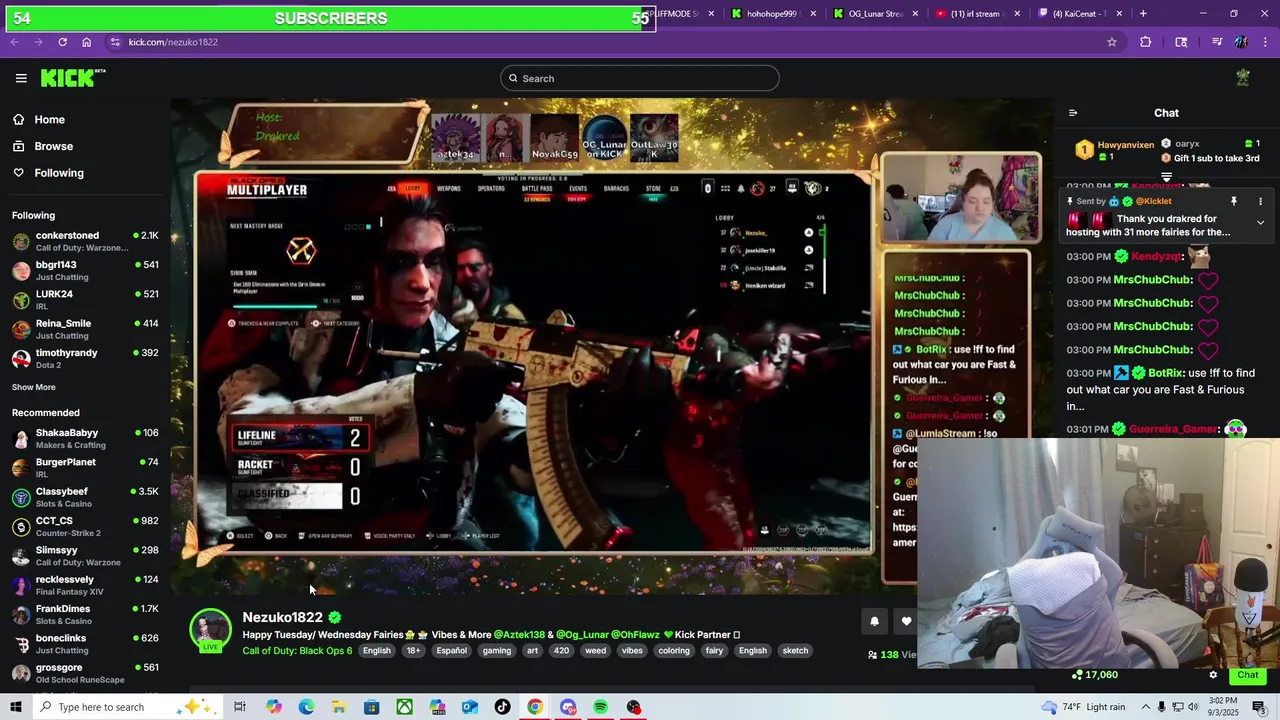The height and width of the screenshot is (720, 1280).
Task: Click the Chrome home button
Action: pos(87,42)
